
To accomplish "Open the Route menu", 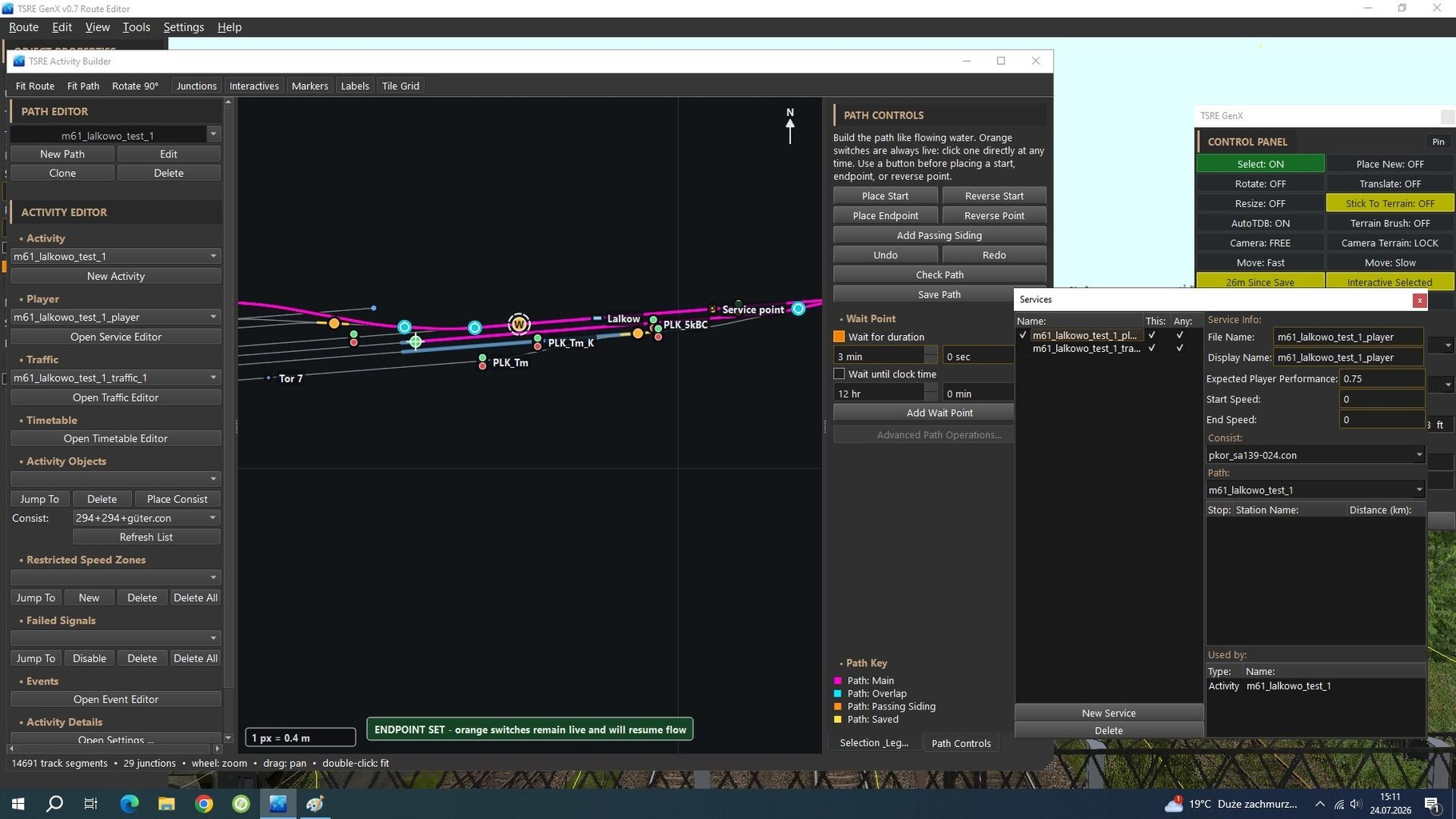I will pyautogui.click(x=24, y=27).
